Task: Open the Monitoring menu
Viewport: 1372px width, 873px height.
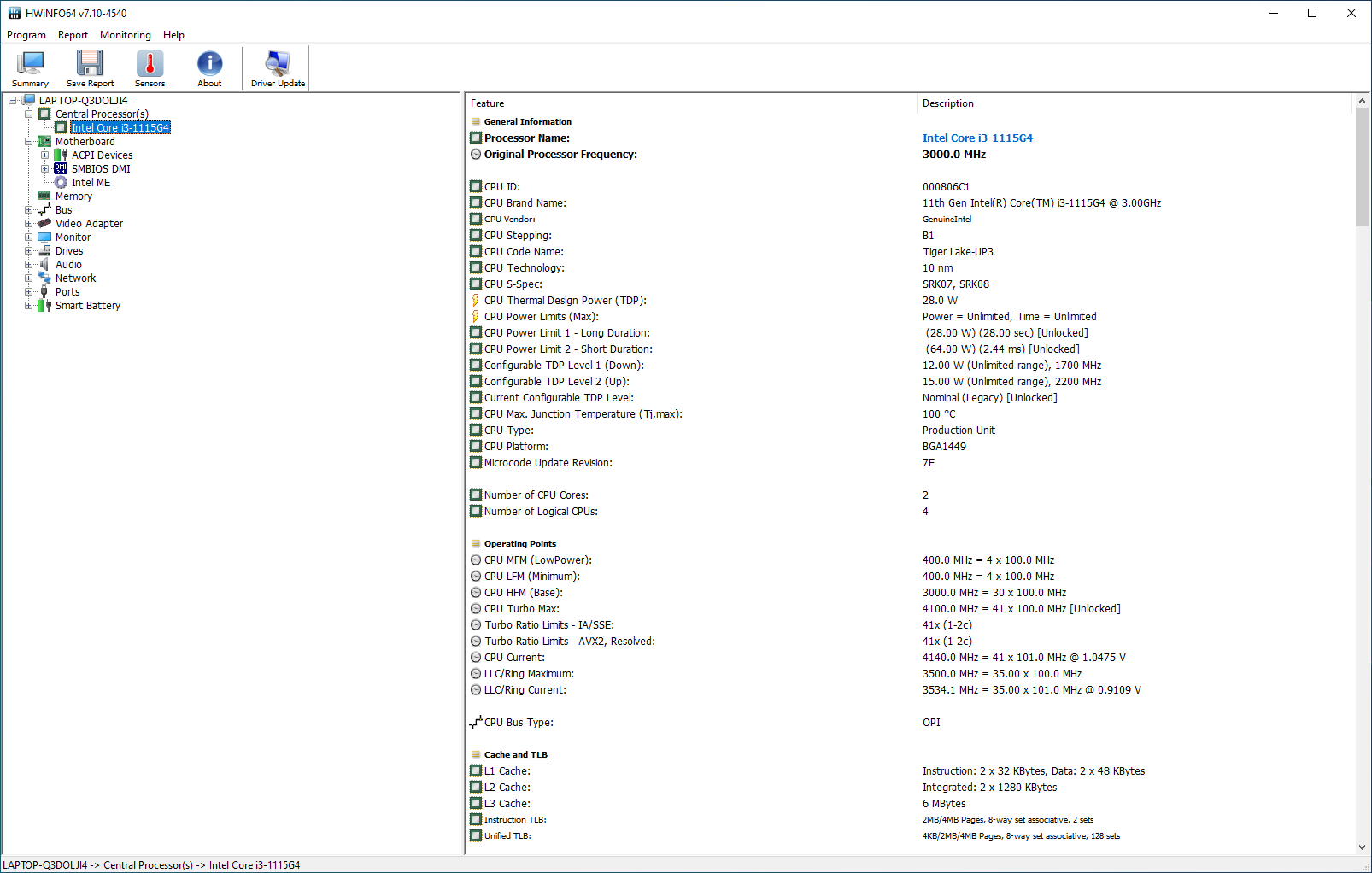Action: pyautogui.click(x=126, y=35)
